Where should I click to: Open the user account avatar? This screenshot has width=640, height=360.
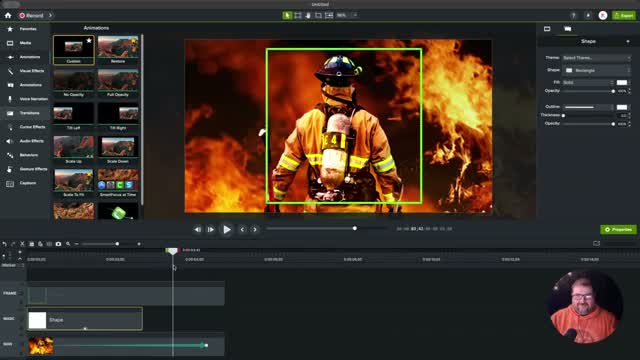tap(603, 16)
